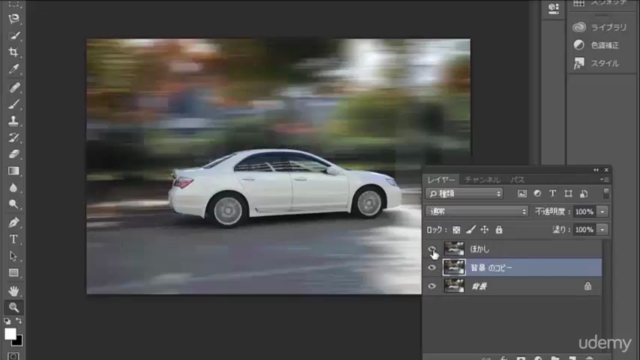Lock transparent pixels in Layers panel

pyautogui.click(x=456, y=230)
